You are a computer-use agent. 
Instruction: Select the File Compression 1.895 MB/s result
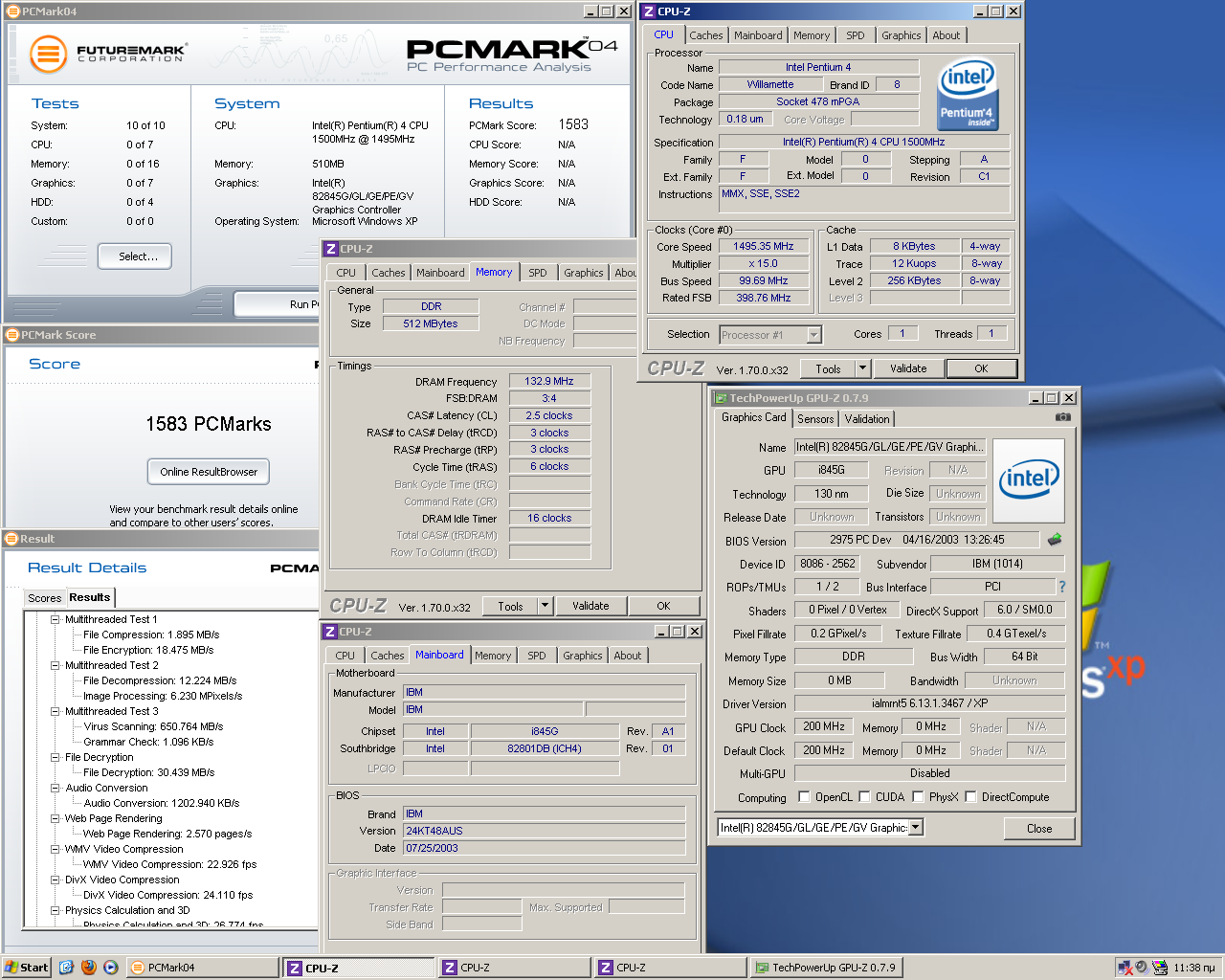(x=151, y=635)
